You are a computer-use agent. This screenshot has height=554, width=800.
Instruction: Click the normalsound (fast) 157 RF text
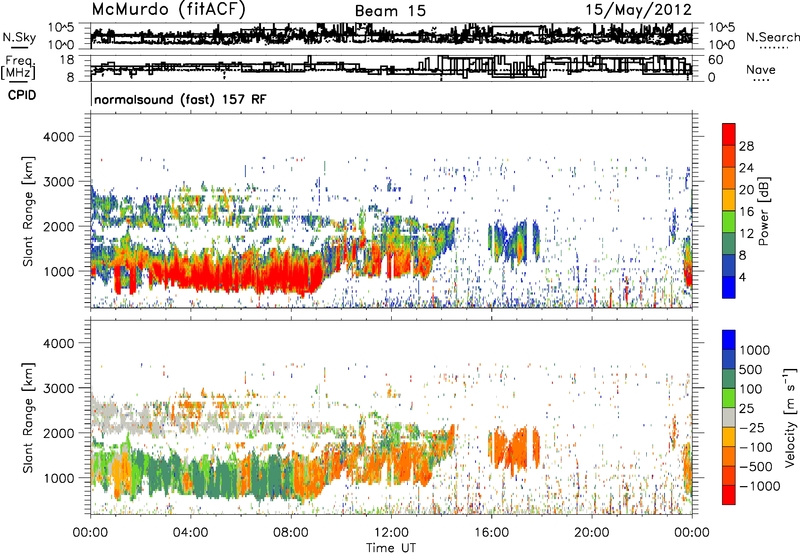pyautogui.click(x=180, y=99)
